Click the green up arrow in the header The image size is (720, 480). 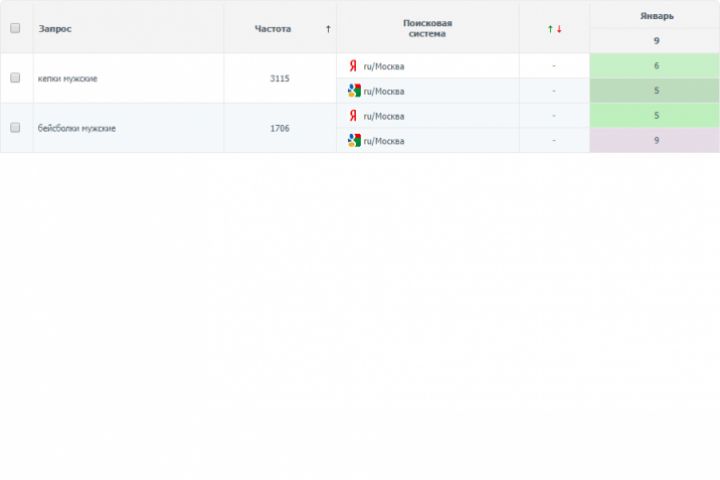tap(550, 29)
